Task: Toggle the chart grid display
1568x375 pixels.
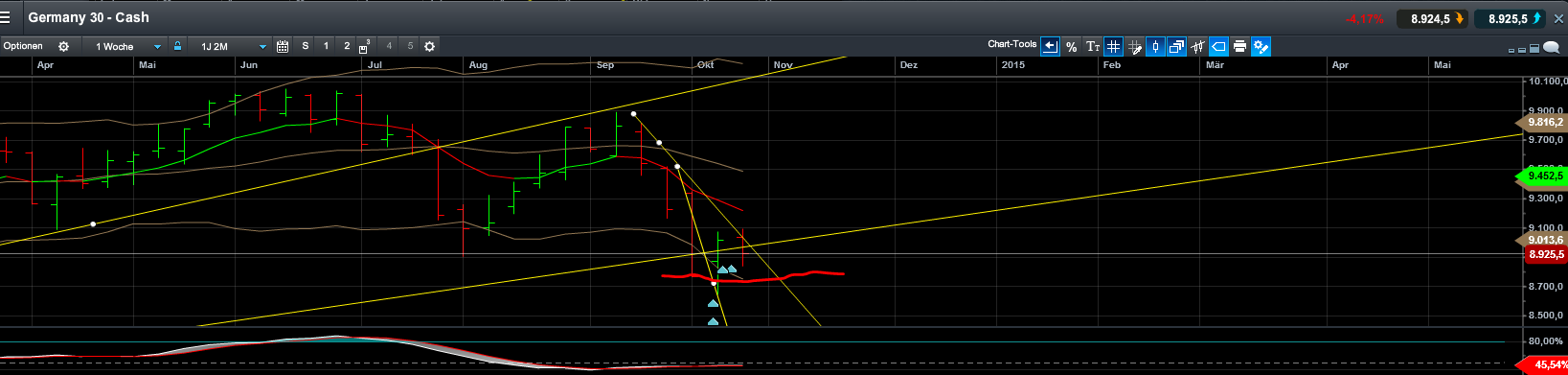Action: pos(1113,46)
